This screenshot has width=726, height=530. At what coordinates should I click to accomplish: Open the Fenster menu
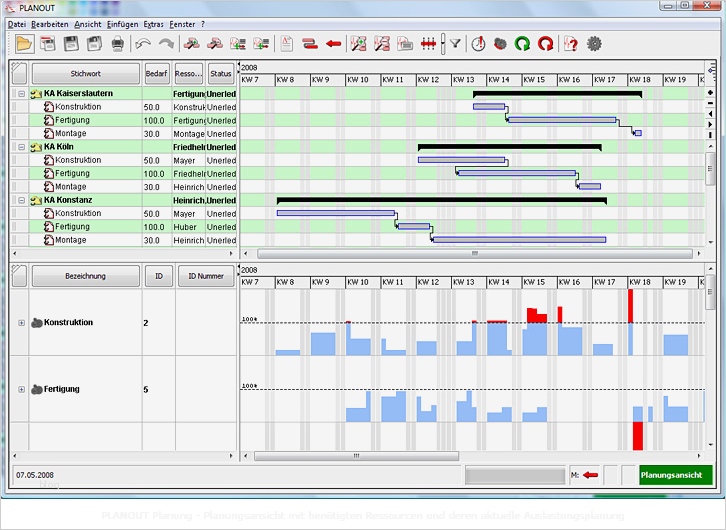pyautogui.click(x=182, y=24)
